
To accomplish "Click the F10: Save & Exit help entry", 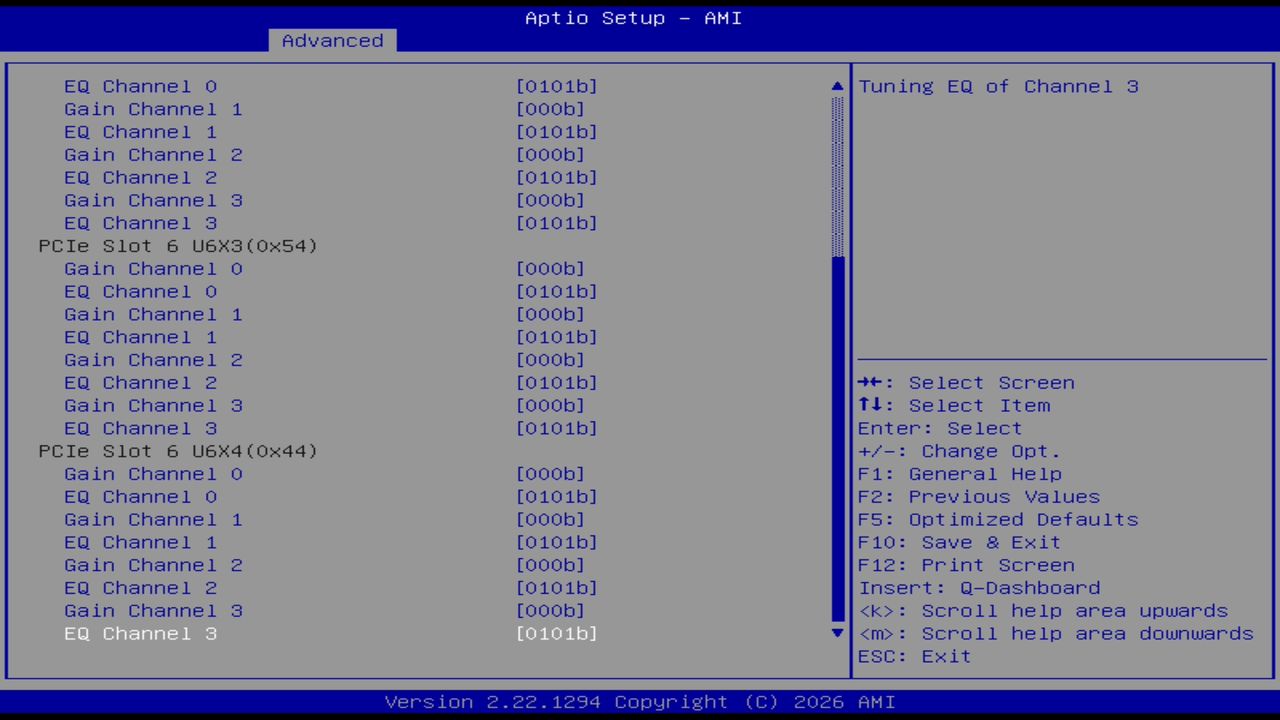I will tap(959, 542).
